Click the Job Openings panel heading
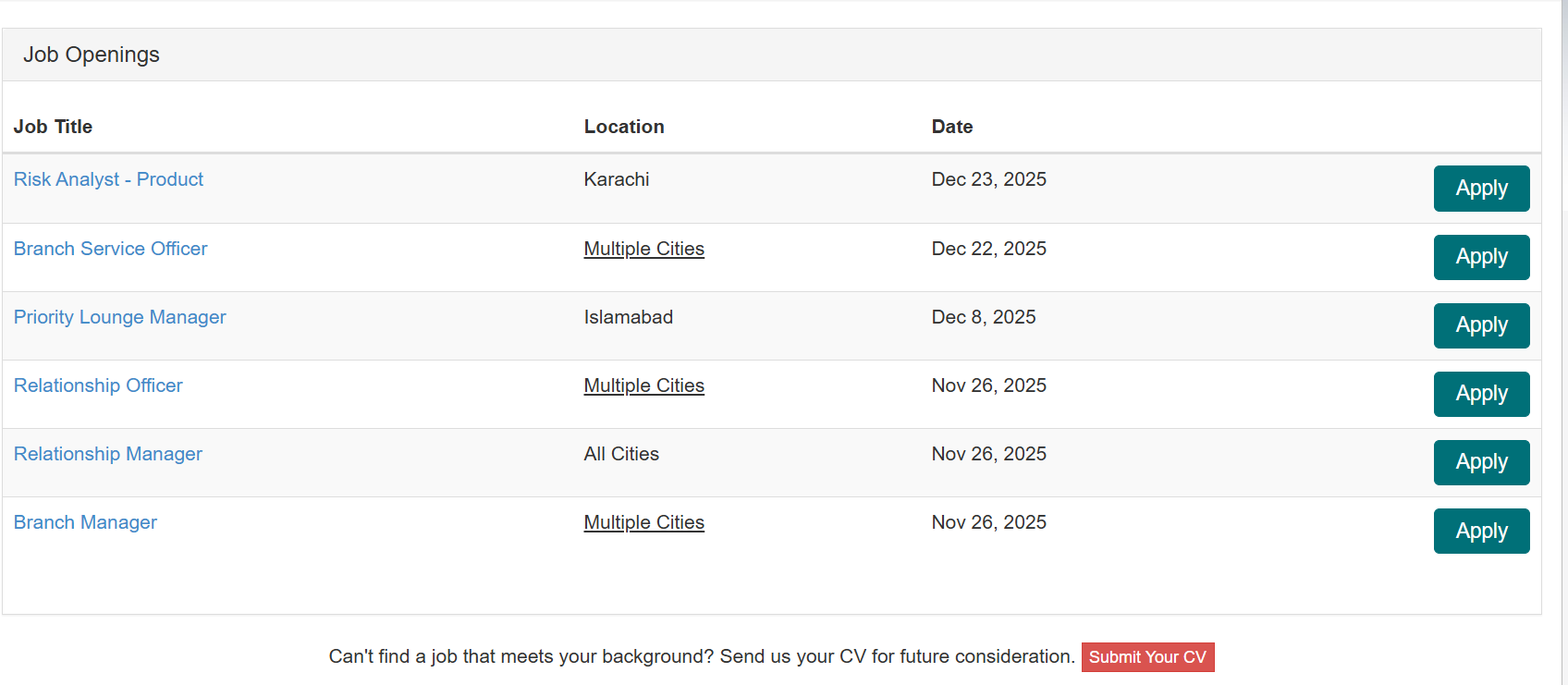Image resolution: width=1568 pixels, height=685 pixels. pos(92,55)
